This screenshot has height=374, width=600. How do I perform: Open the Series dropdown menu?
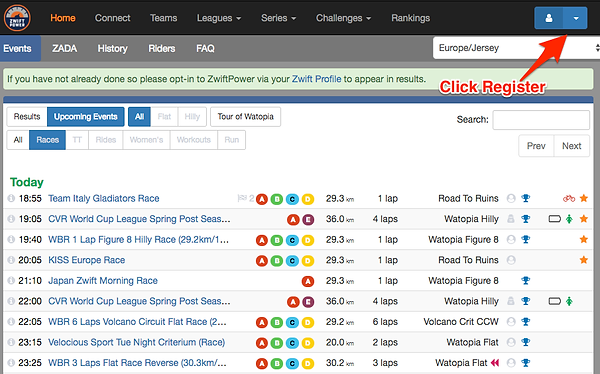278,18
